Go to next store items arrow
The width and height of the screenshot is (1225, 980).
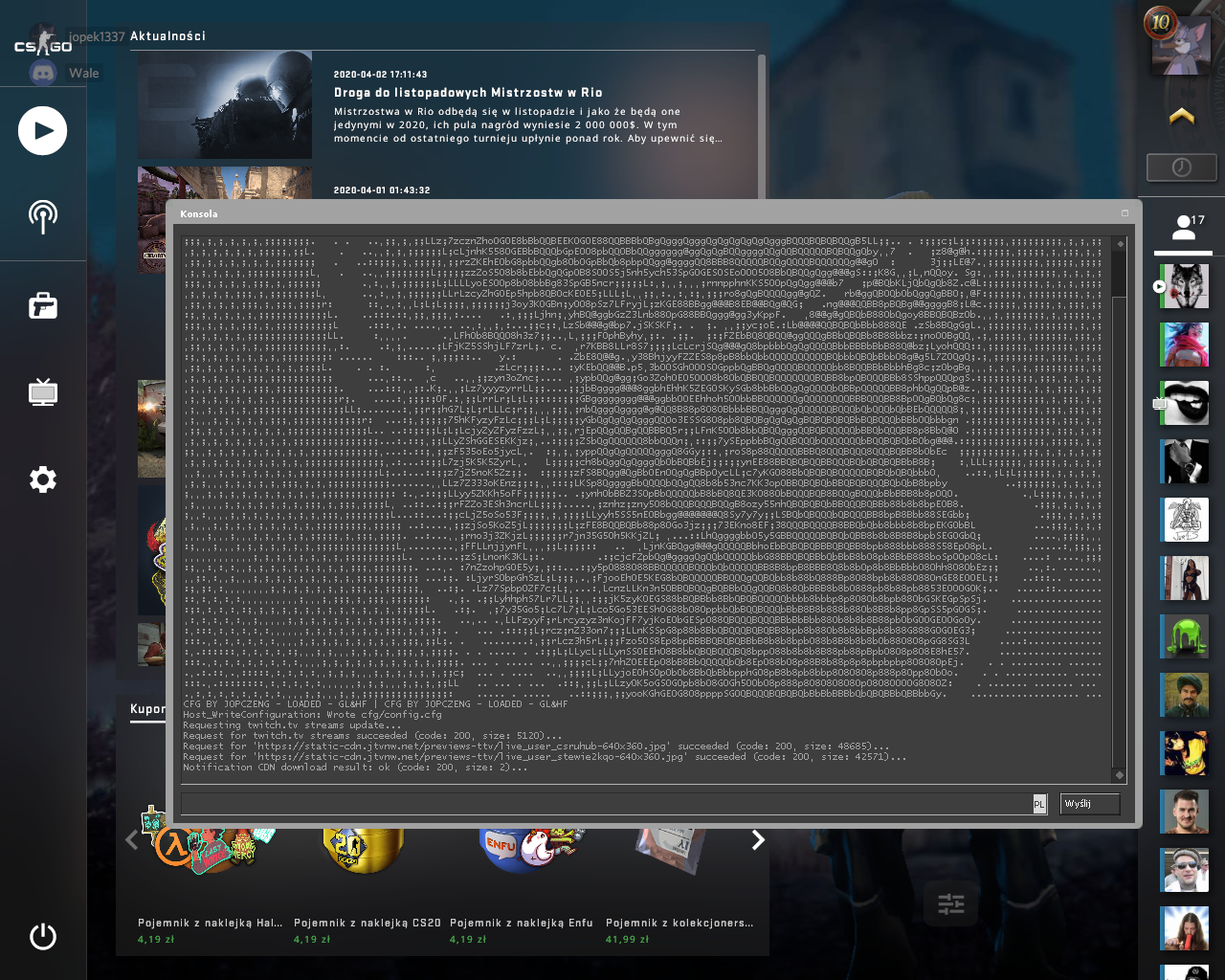[x=758, y=840]
